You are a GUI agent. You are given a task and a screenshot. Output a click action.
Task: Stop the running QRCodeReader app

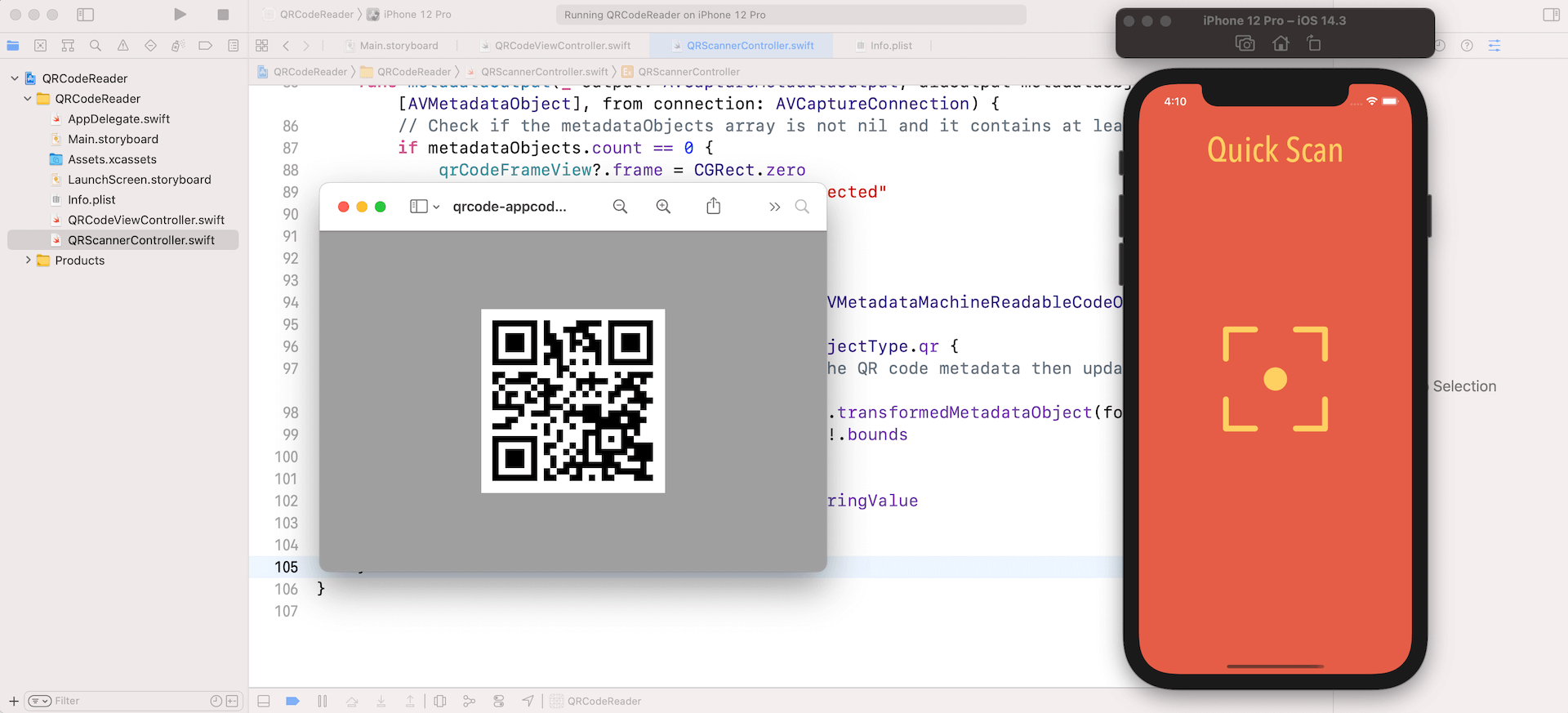coord(223,15)
